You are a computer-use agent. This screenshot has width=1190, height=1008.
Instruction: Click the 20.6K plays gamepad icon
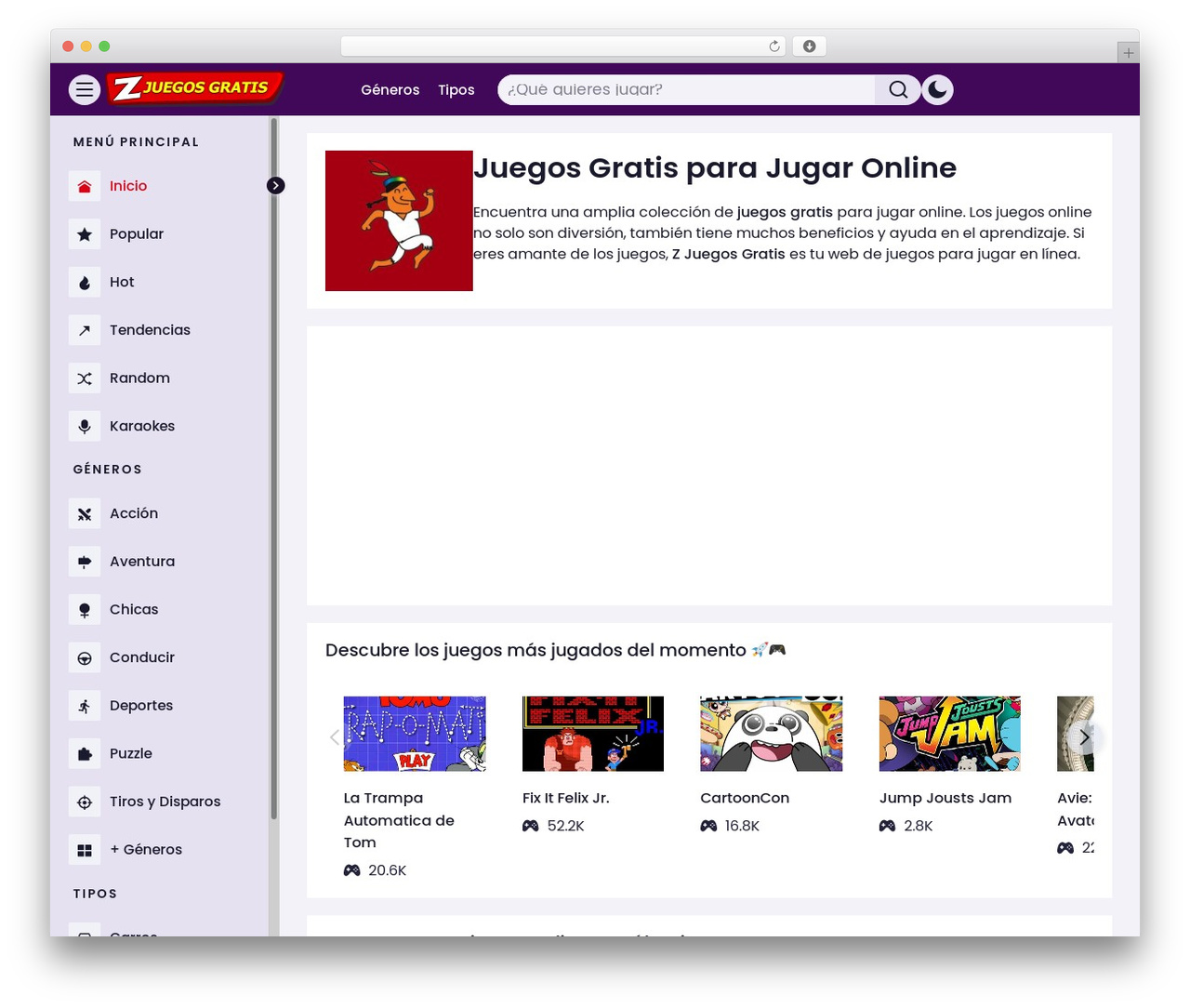(x=352, y=870)
